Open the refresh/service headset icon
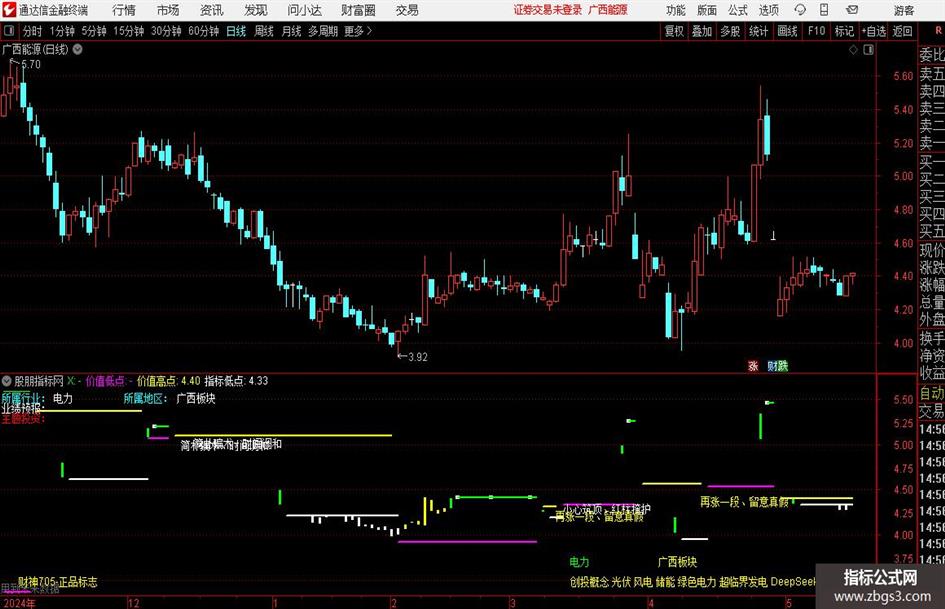 (x=800, y=10)
